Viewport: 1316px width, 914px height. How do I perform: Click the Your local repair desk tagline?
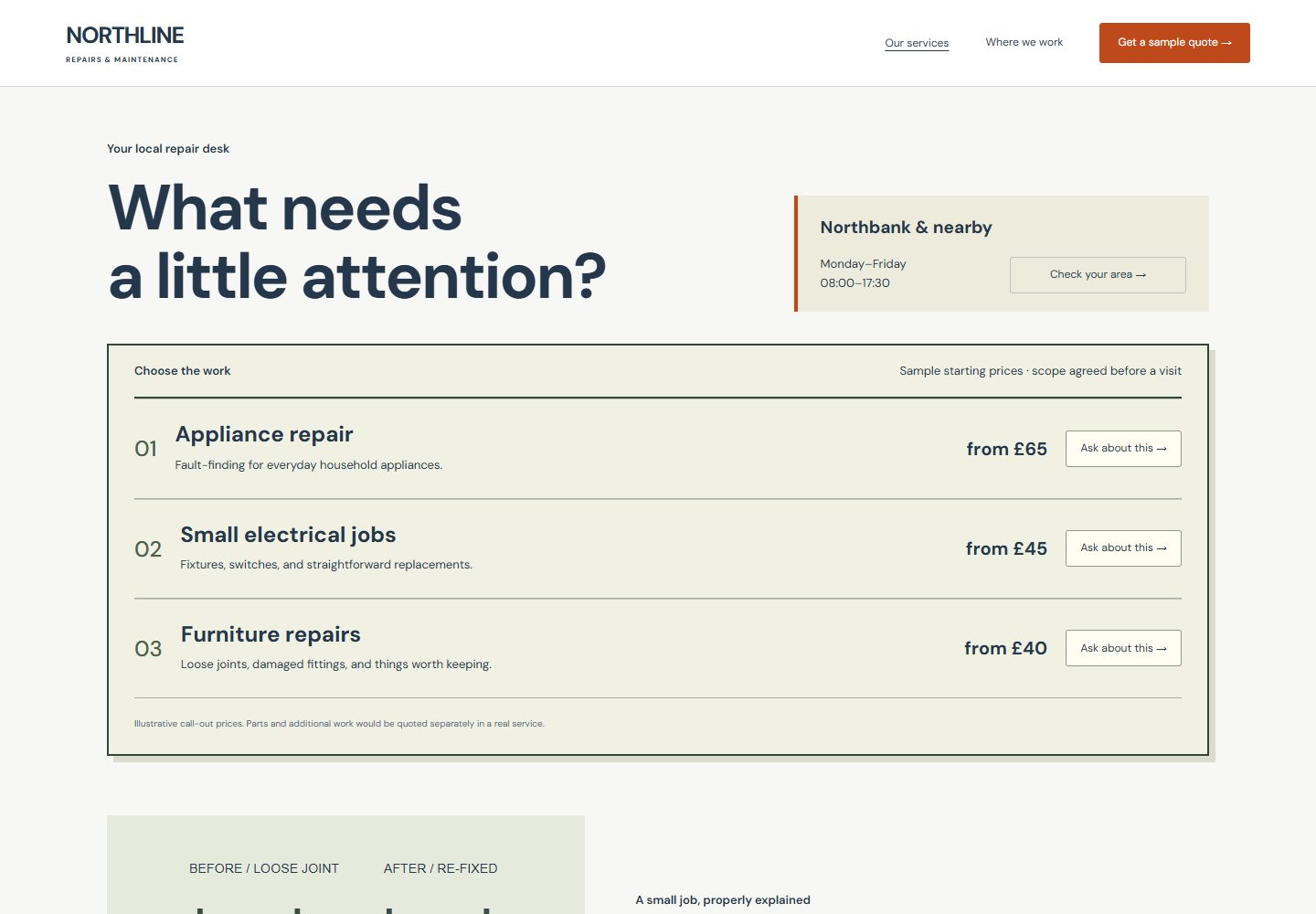(x=168, y=149)
